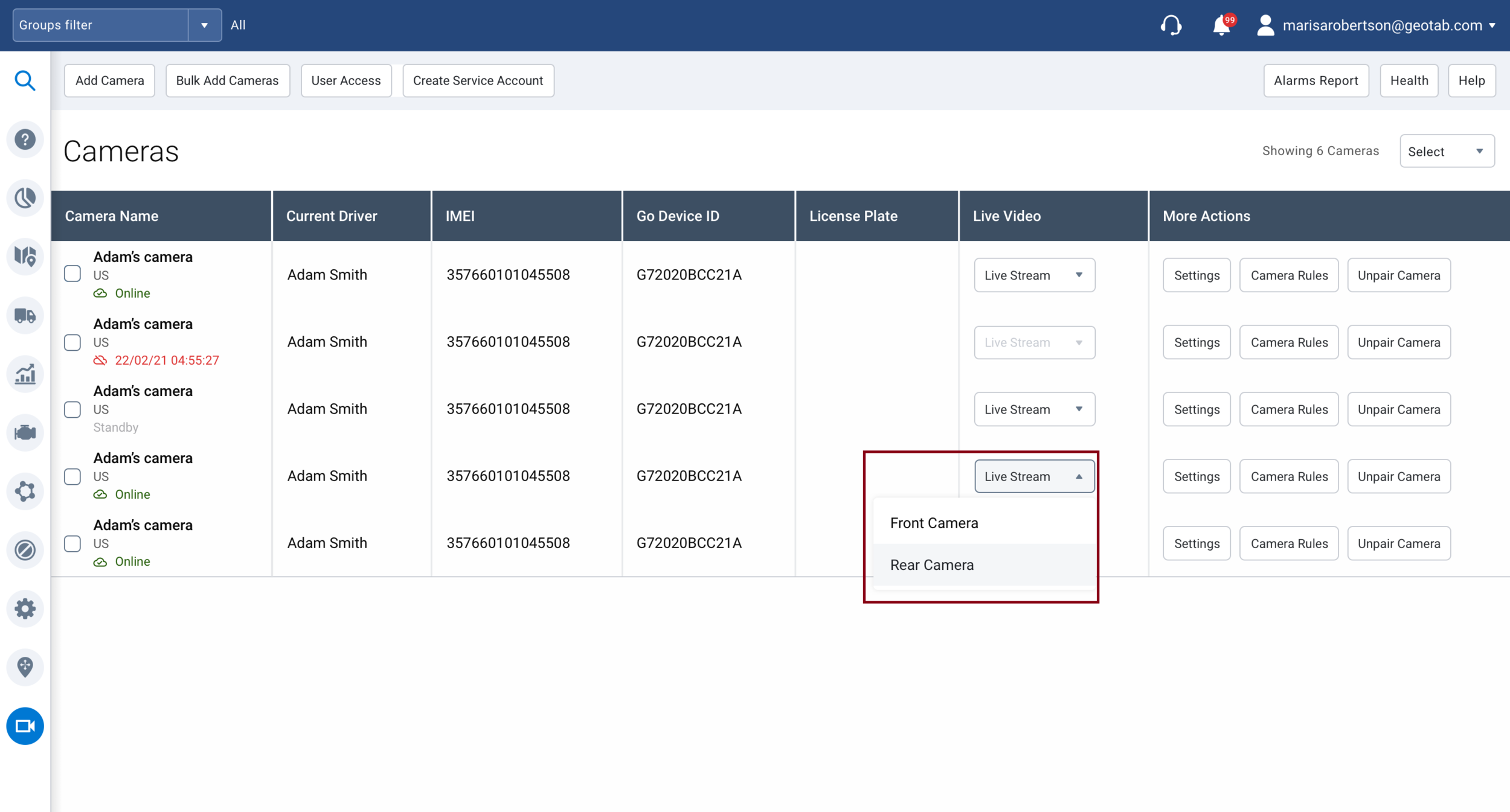Open the Alarms Report
Image resolution: width=1510 pixels, height=812 pixels.
(1316, 80)
